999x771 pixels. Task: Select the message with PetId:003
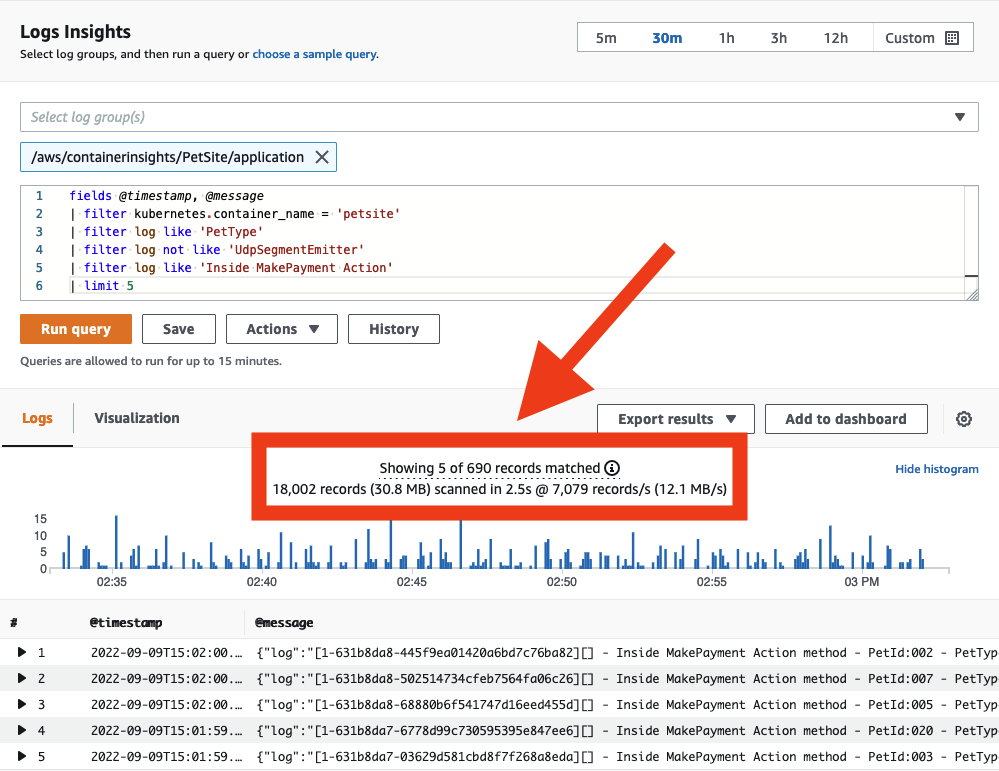tap(627, 757)
